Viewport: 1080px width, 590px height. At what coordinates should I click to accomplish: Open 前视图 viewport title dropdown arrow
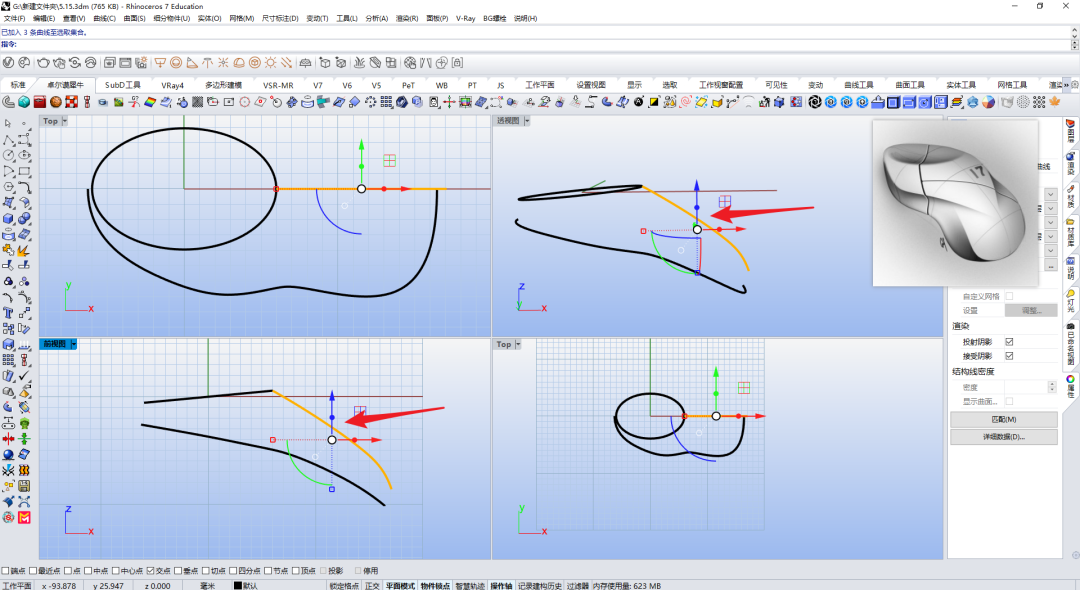point(73,344)
